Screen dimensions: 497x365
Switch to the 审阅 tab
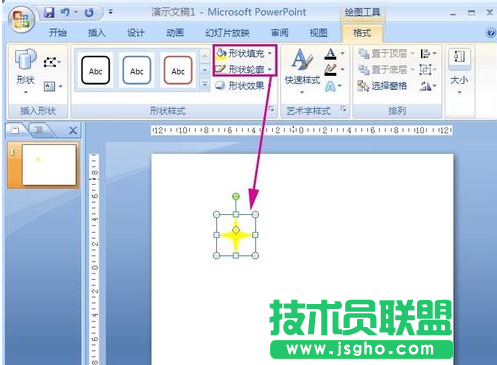click(x=279, y=33)
